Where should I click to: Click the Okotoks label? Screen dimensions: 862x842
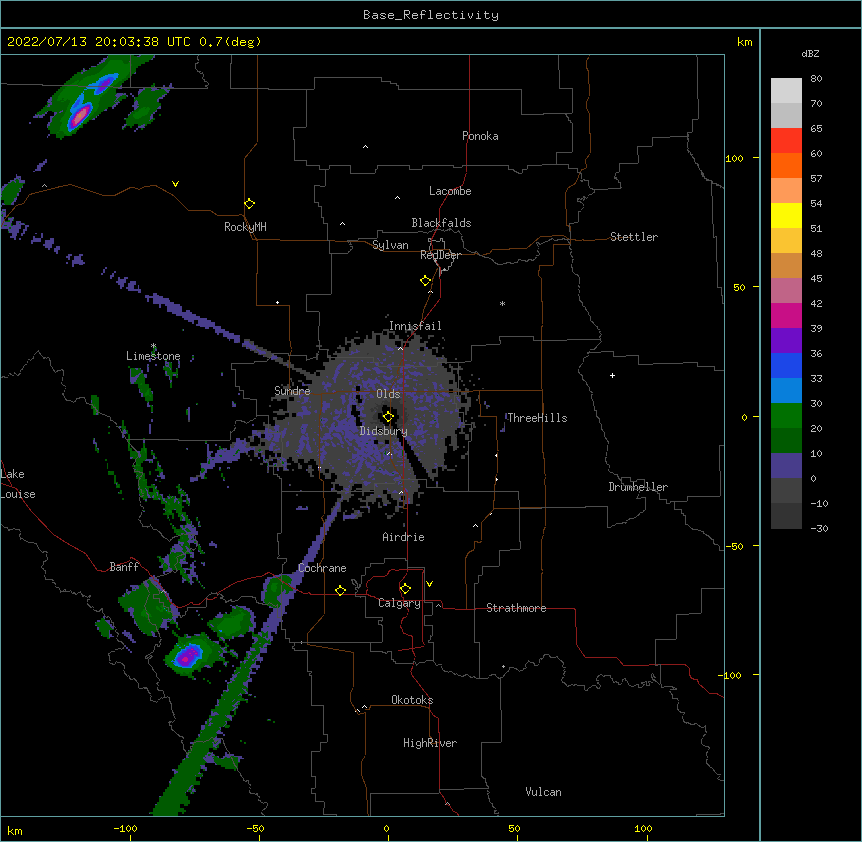point(412,700)
